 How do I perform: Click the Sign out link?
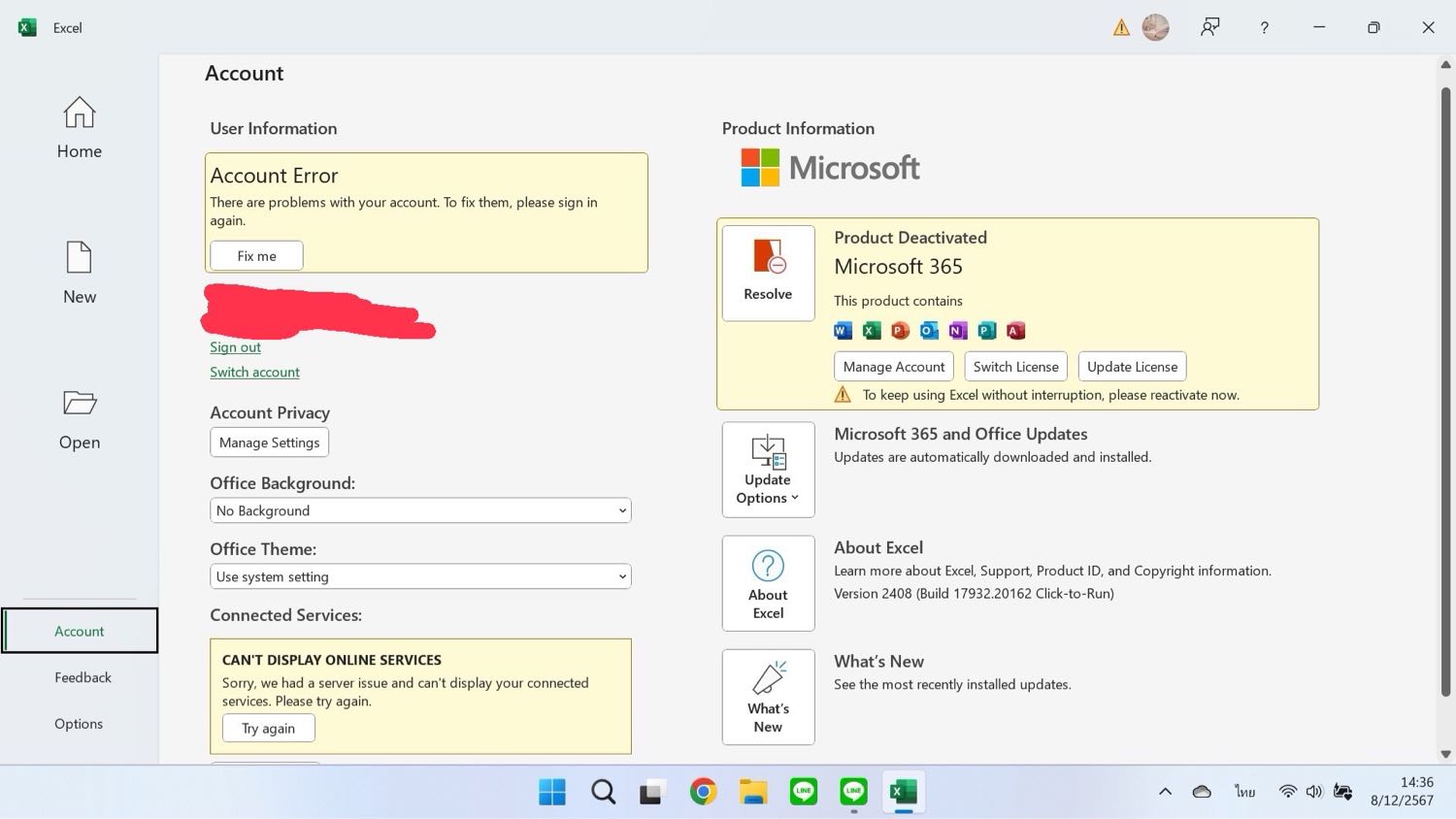point(235,347)
